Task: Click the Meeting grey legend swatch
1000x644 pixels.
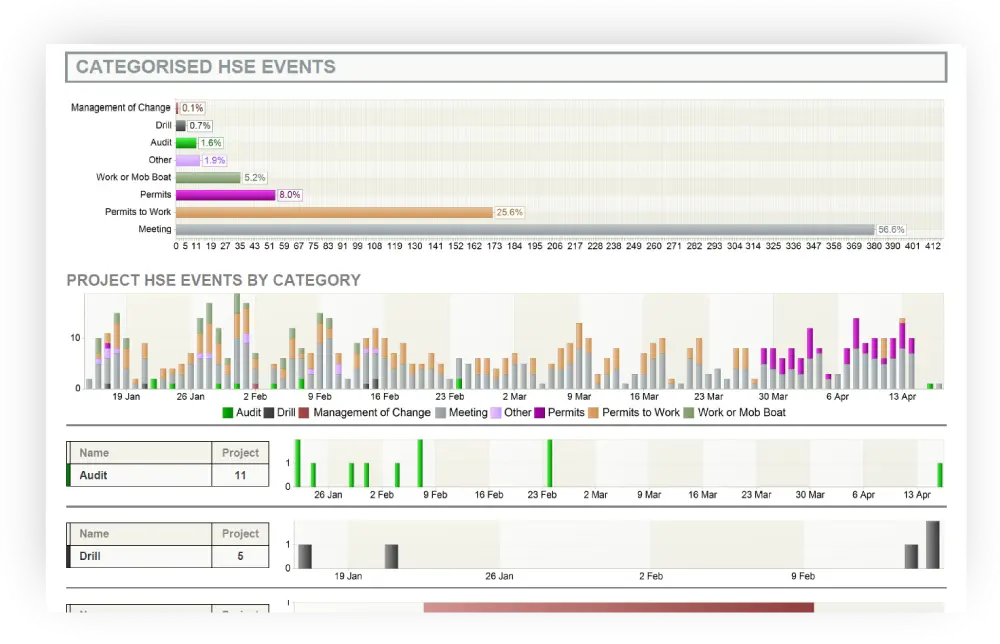Action: [x=440, y=413]
